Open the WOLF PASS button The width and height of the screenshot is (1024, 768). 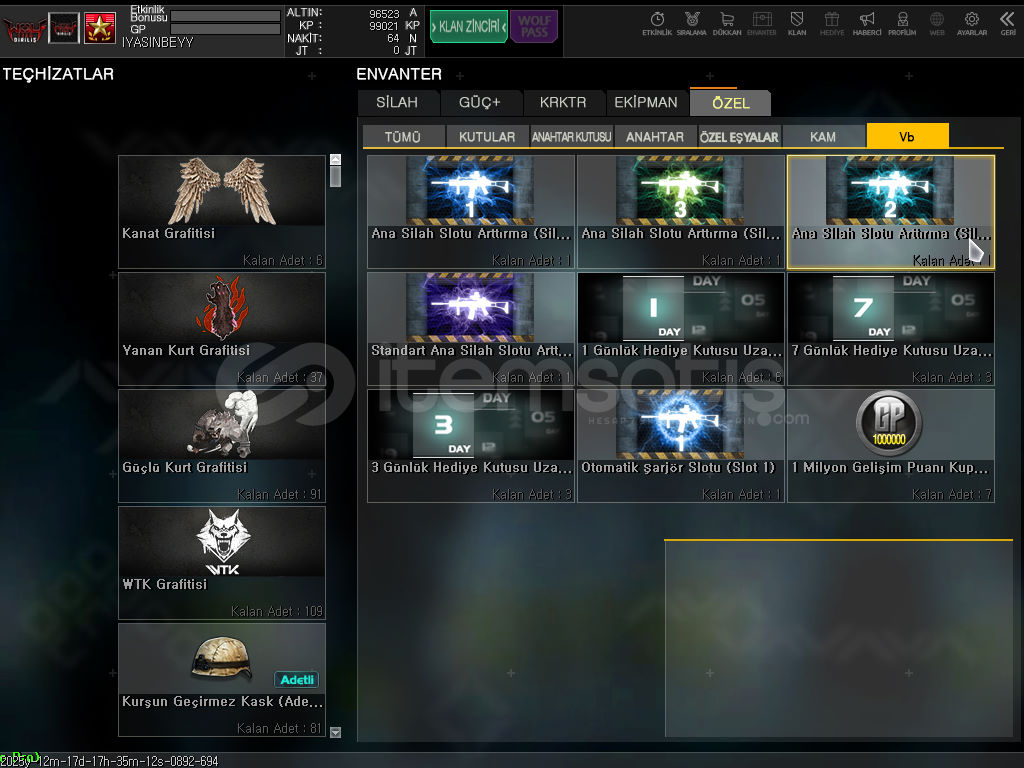click(x=534, y=27)
